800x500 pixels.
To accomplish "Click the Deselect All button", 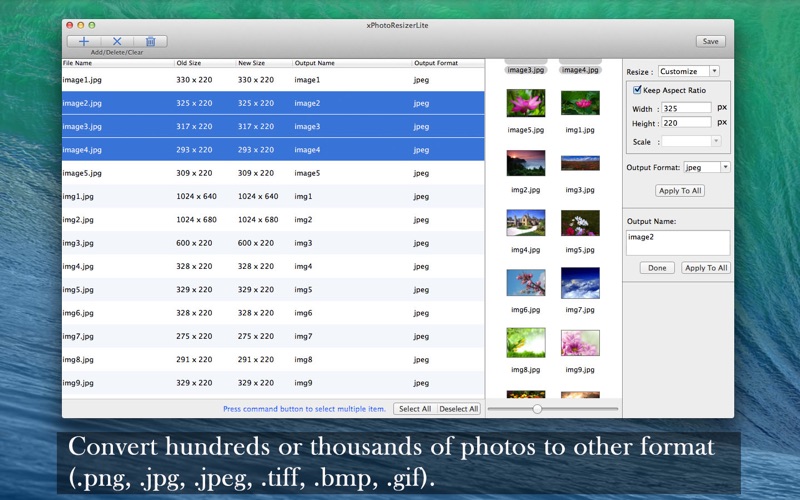I will point(459,409).
